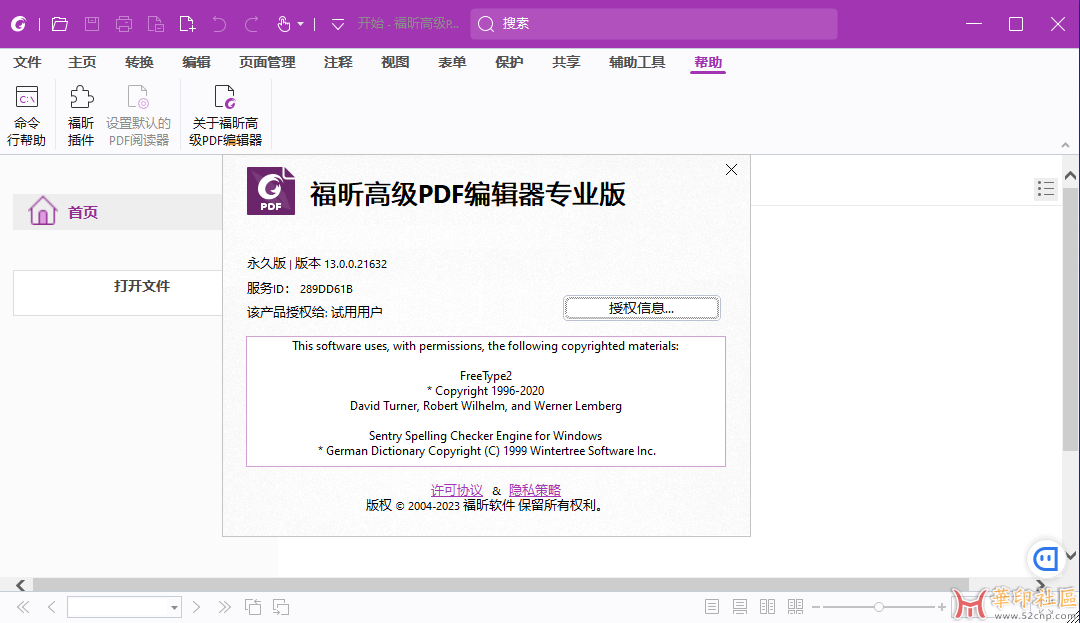Collapse the ribbon with the small chevron

pos(1066,145)
